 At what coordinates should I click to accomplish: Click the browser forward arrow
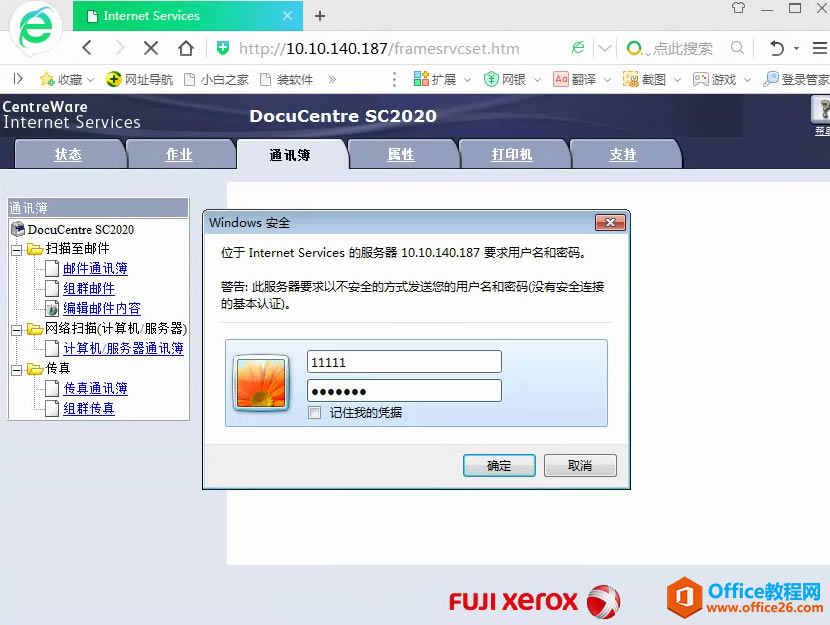pyautogui.click(x=120, y=48)
